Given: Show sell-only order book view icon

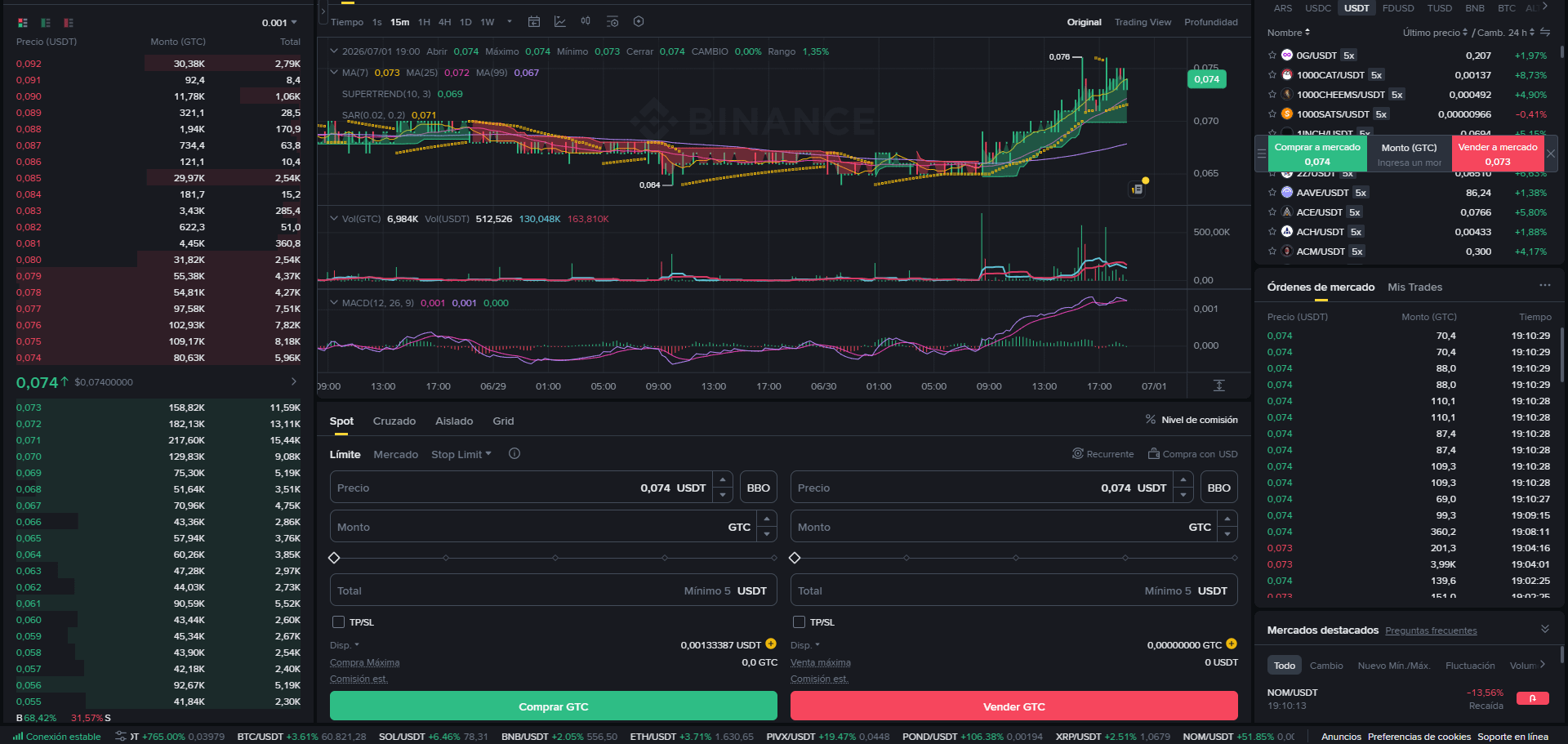Looking at the screenshot, I should [x=69, y=23].
